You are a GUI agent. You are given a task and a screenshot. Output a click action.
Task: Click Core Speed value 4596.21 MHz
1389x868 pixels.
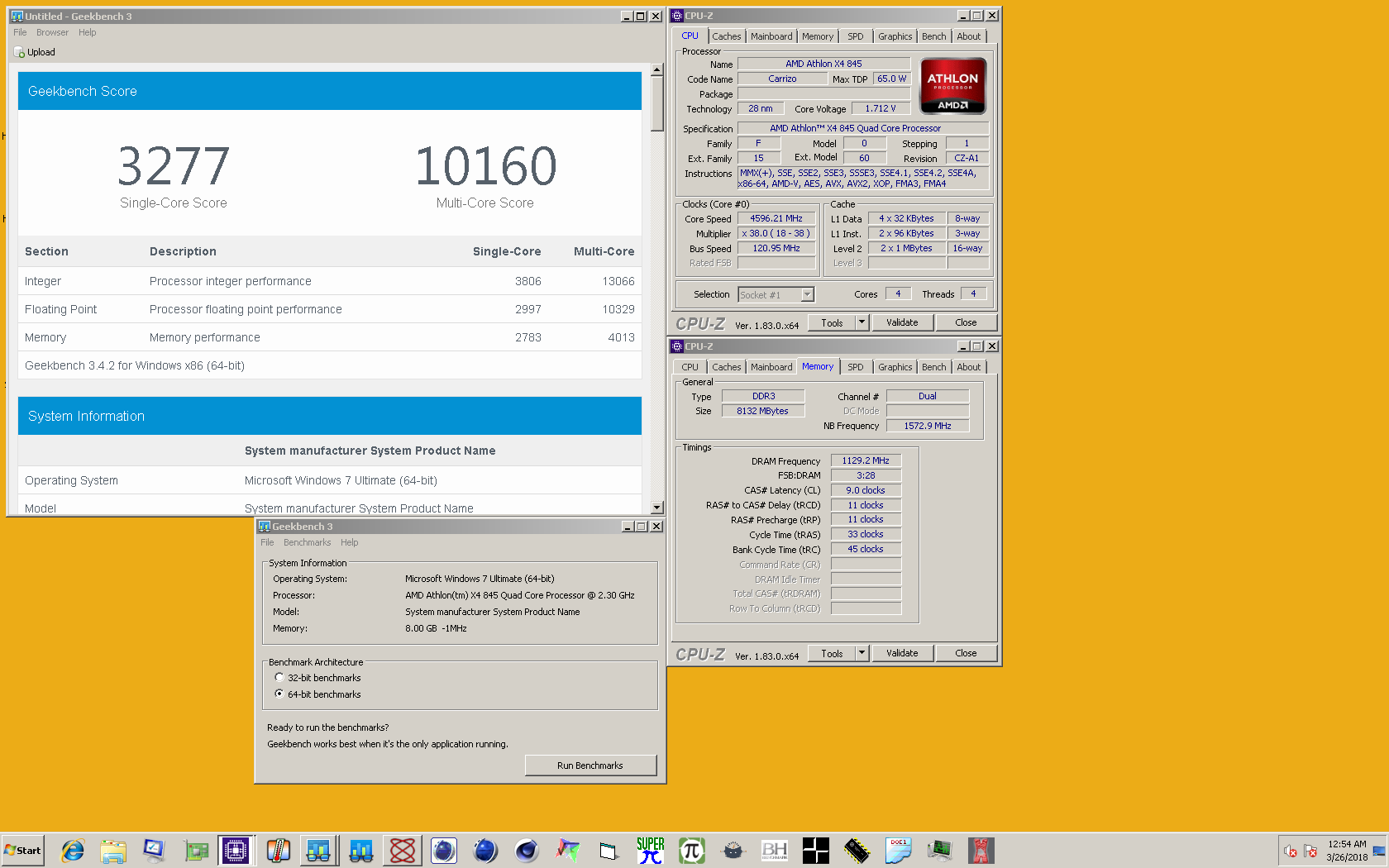point(776,219)
